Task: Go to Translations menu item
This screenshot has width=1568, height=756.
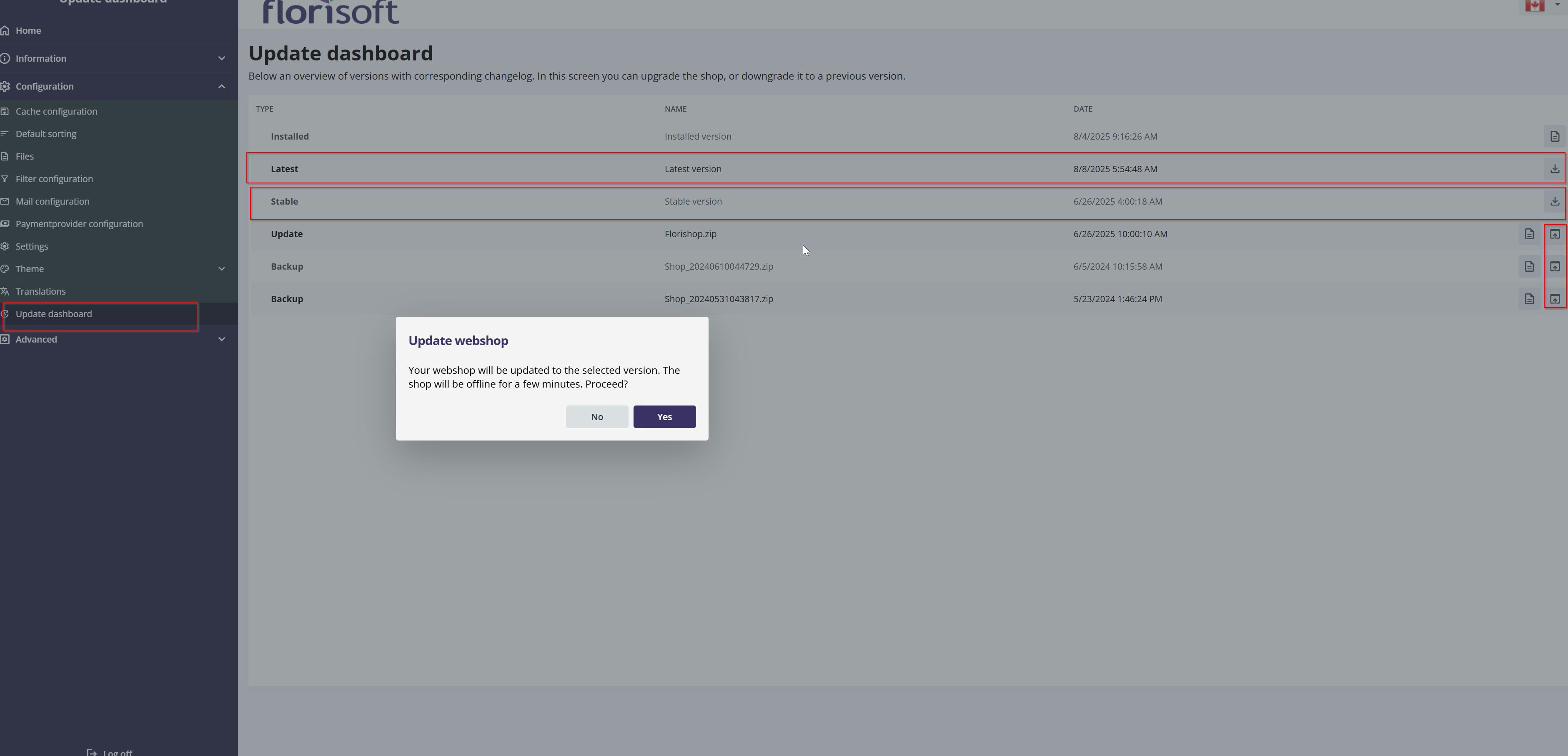Action: [40, 292]
